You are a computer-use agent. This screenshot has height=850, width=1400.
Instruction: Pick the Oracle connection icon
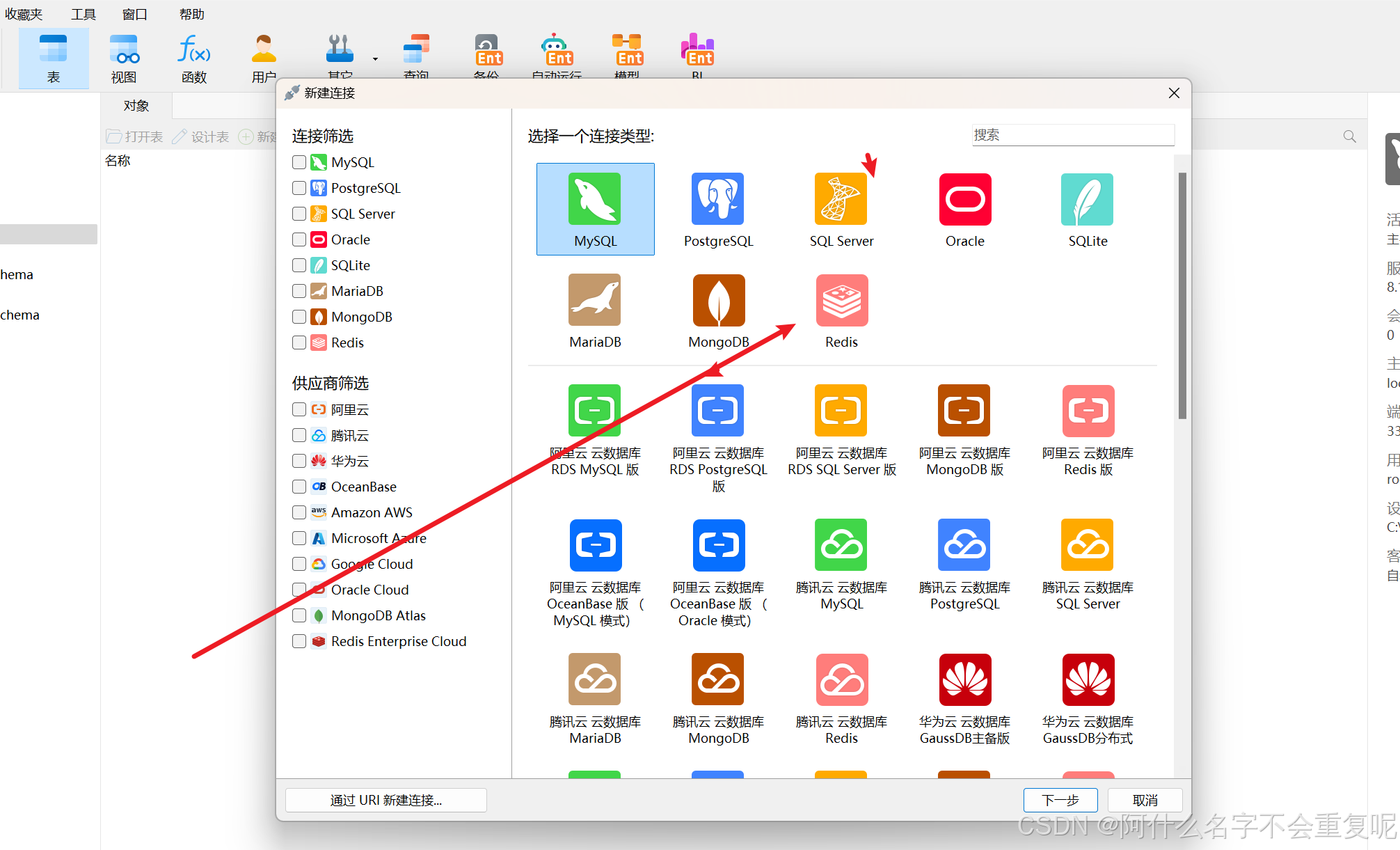[964, 200]
